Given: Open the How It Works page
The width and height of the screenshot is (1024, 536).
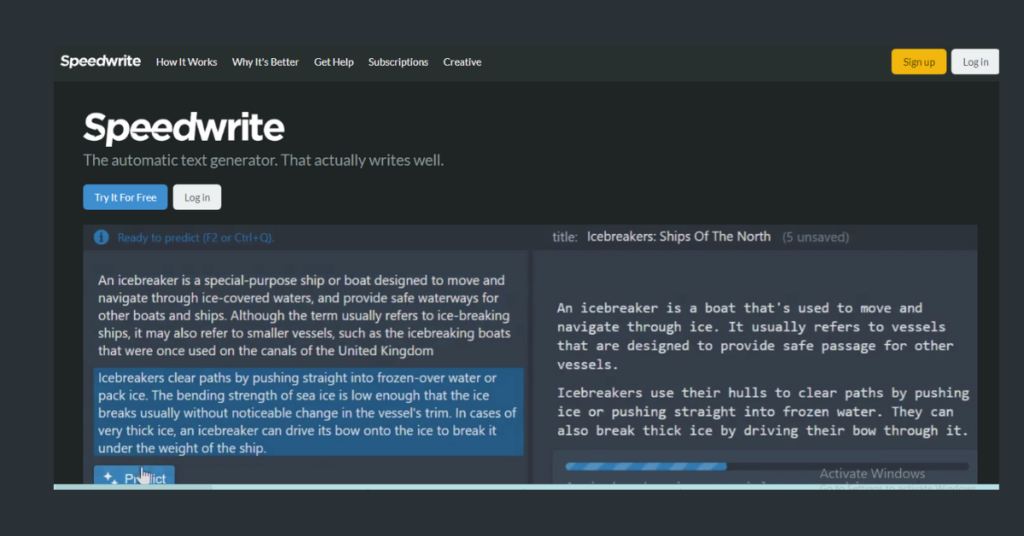Looking at the screenshot, I should [x=186, y=62].
